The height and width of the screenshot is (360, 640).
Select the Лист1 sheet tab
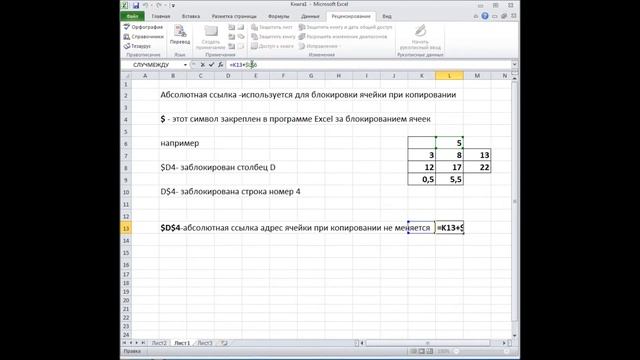point(182,343)
